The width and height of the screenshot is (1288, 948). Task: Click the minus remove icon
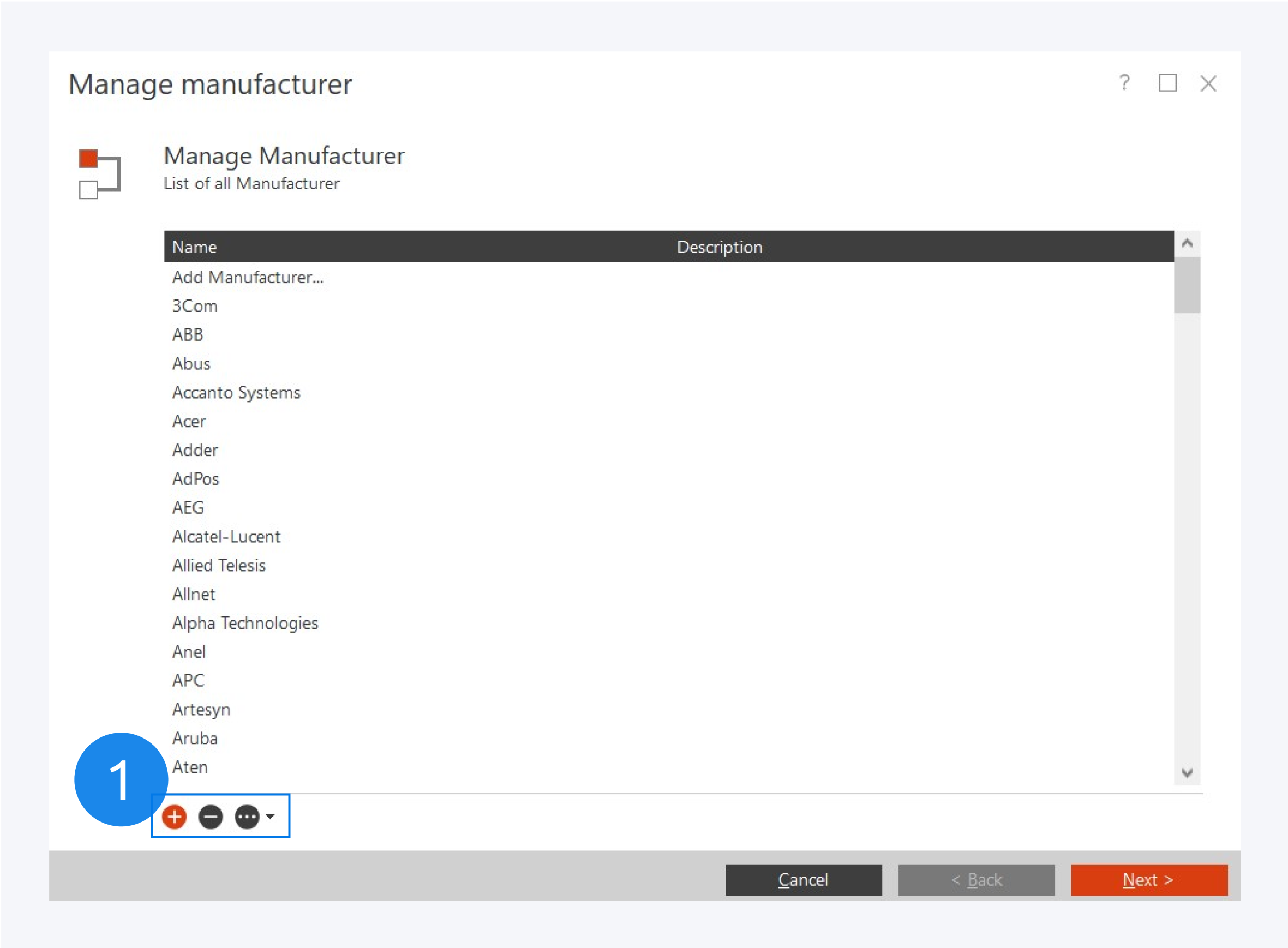tap(211, 817)
